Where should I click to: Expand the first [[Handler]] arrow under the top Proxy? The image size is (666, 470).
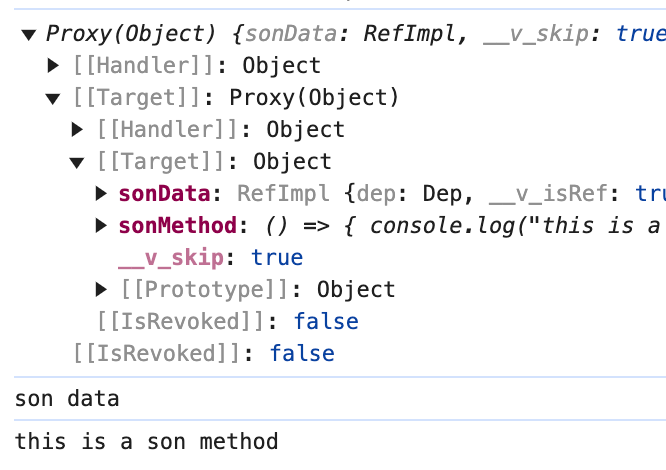(54, 66)
